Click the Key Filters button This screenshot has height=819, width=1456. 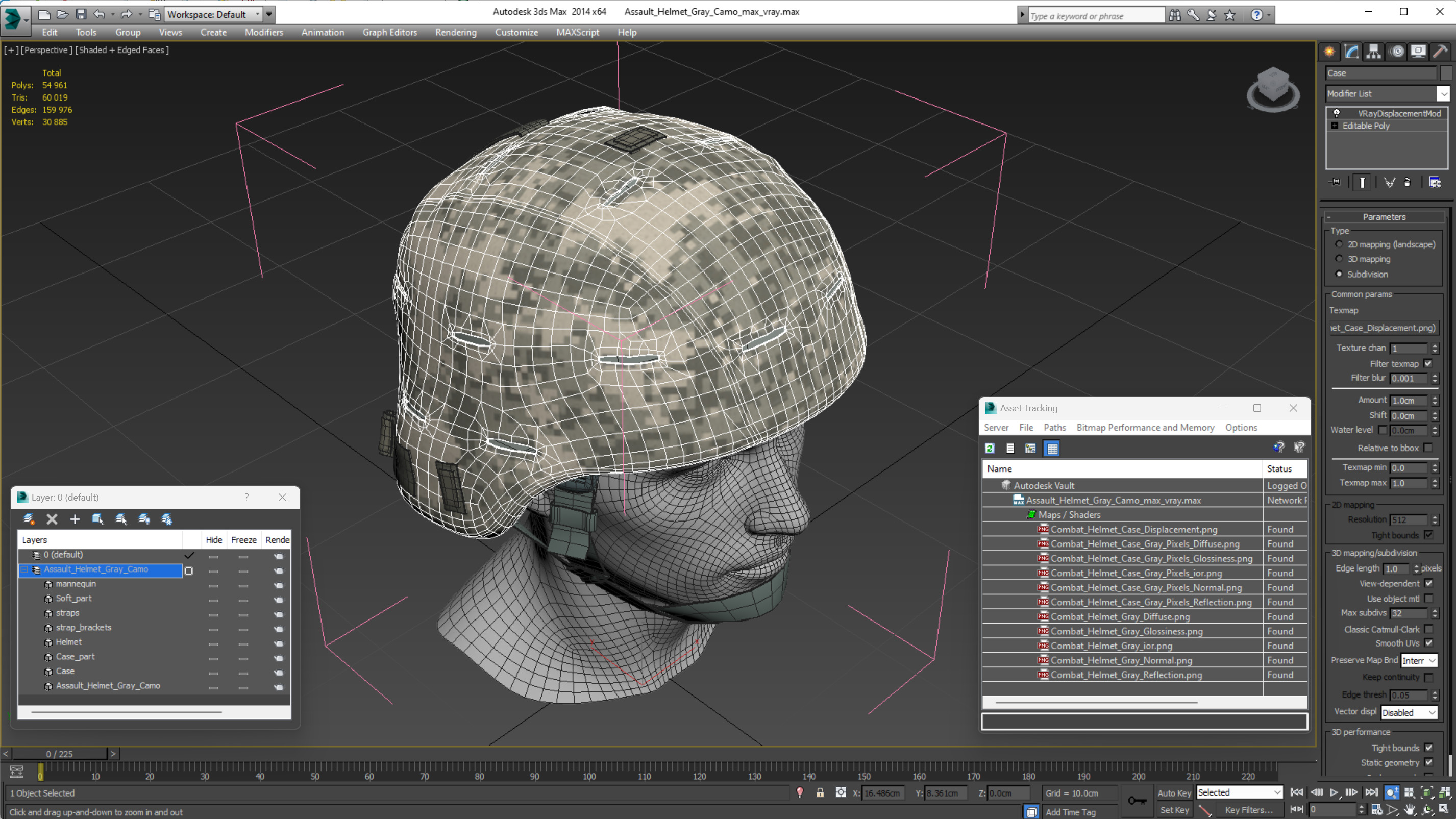click(1249, 810)
